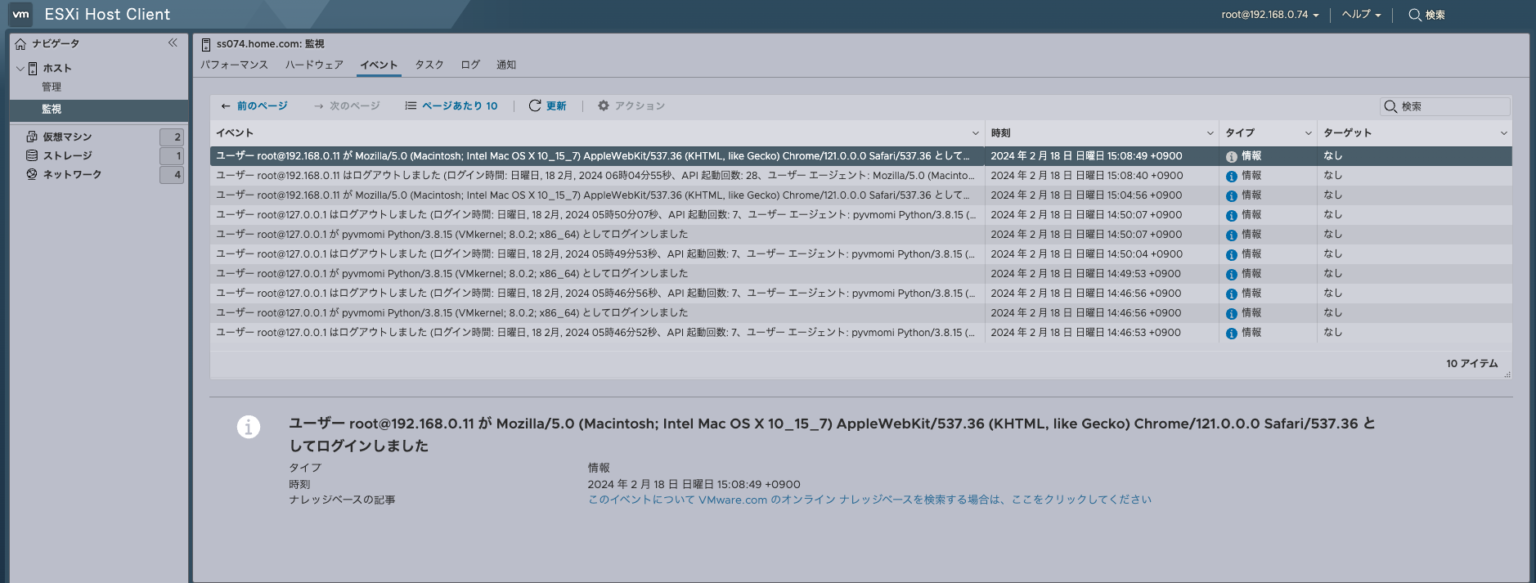
Task: Open ネットワーク in navigator
Action: pyautogui.click(x=72, y=175)
